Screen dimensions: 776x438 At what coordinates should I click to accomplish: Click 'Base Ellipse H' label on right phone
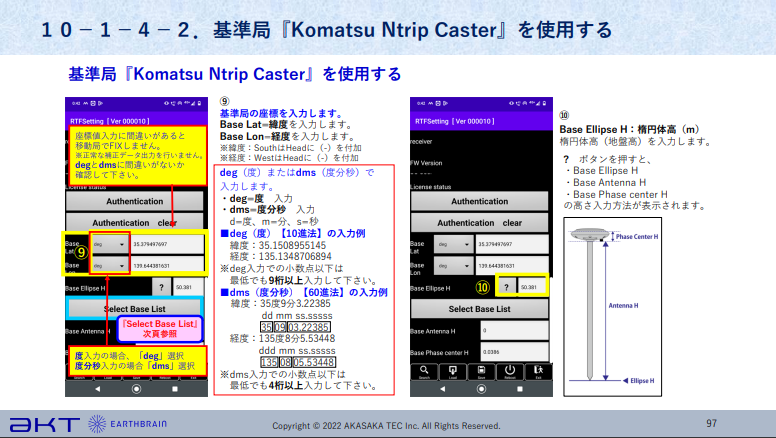430,288
